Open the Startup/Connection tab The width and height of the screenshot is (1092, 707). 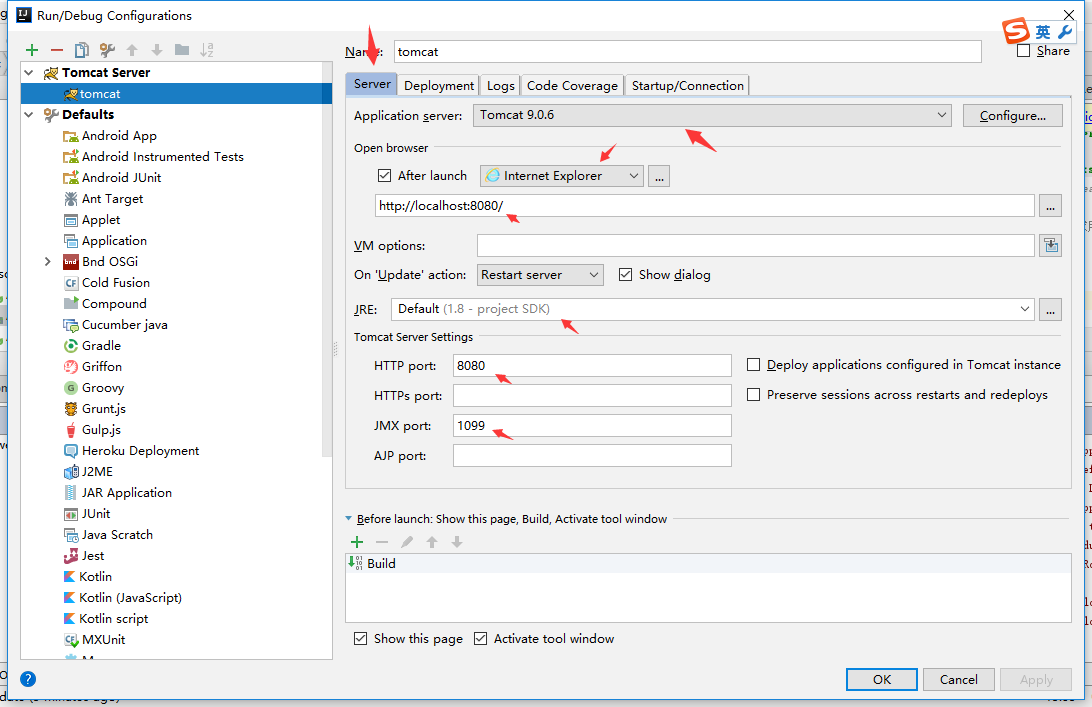687,86
